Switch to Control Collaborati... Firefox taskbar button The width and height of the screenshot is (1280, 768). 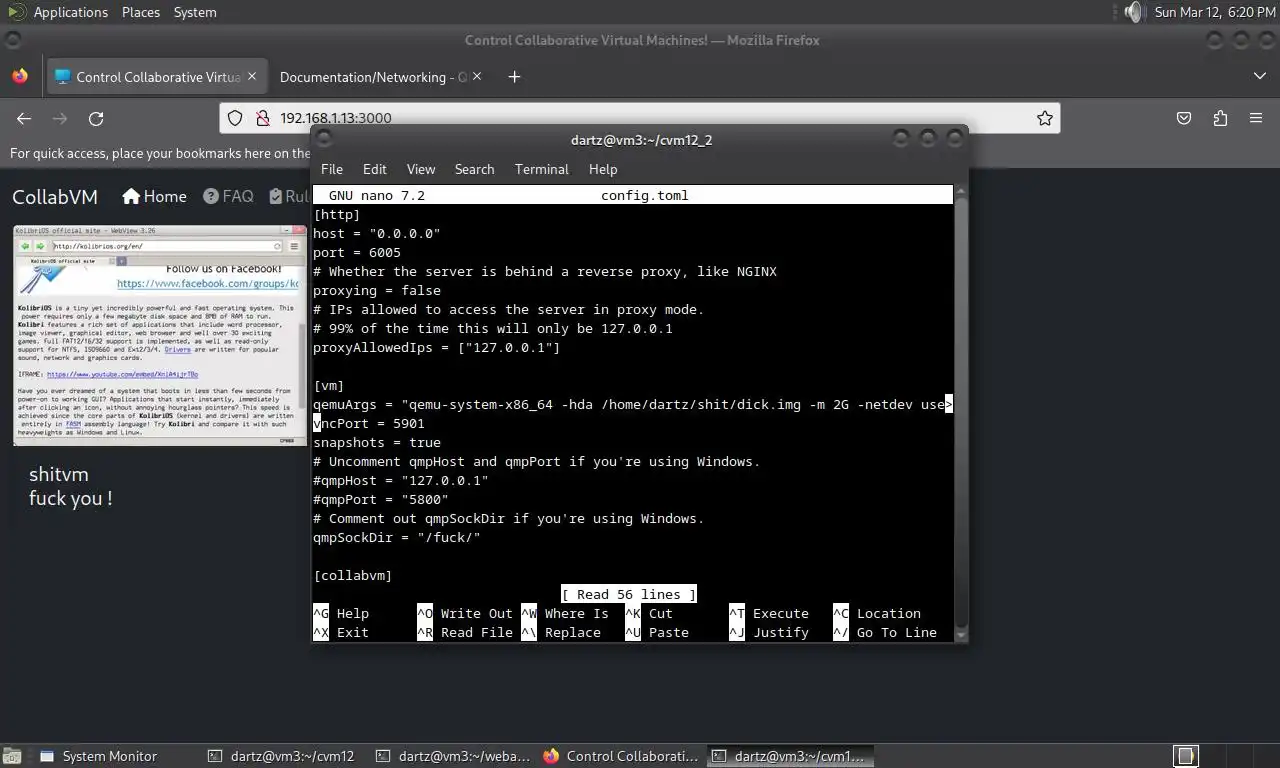[x=622, y=756]
